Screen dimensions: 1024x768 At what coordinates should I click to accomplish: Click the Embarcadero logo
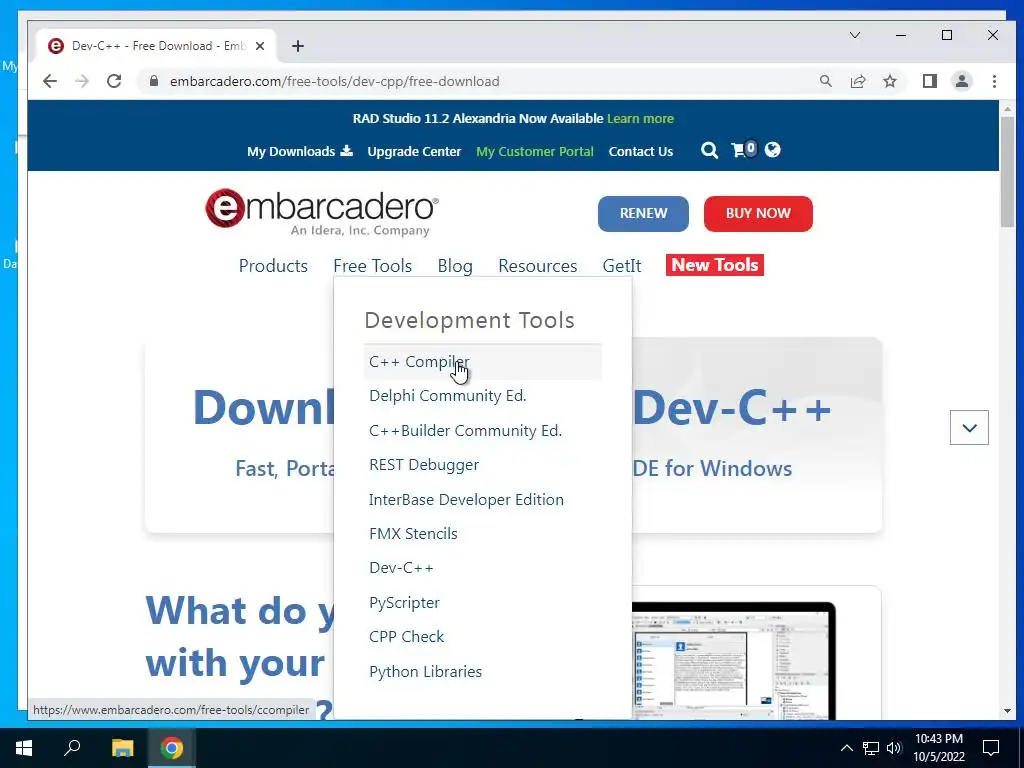pyautogui.click(x=322, y=212)
